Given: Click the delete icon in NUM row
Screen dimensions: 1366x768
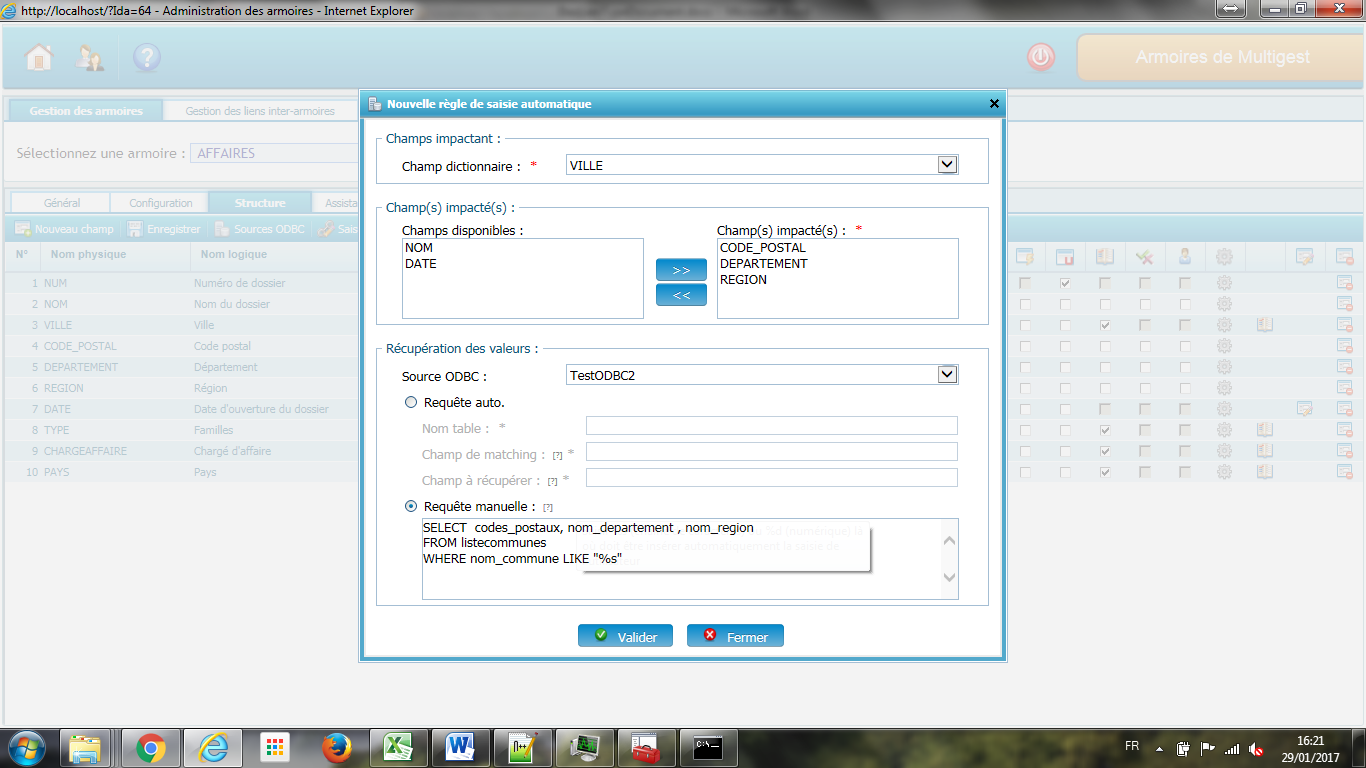Looking at the screenshot, I should pos(1344,284).
